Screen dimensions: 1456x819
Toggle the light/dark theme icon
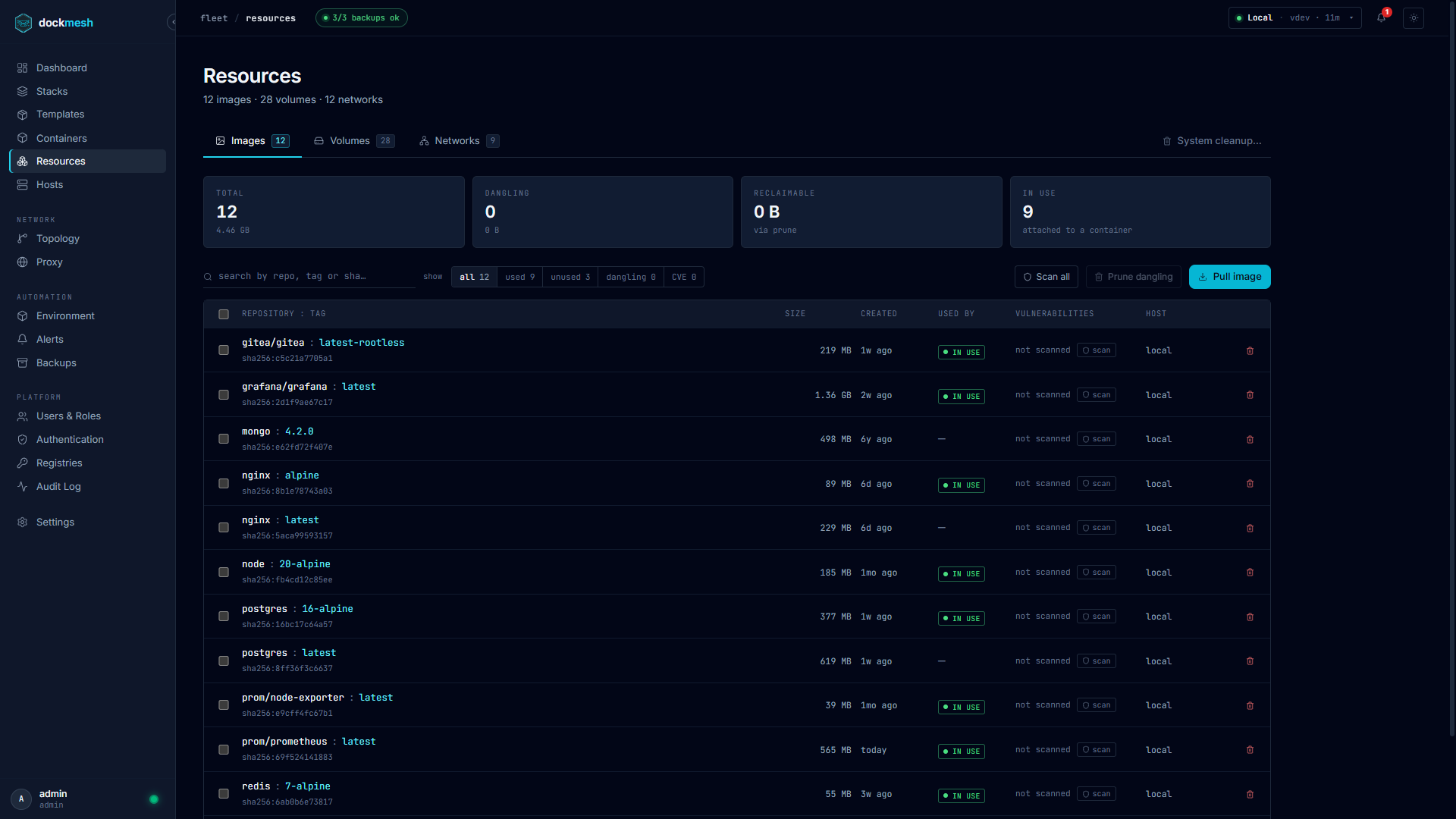1414,17
